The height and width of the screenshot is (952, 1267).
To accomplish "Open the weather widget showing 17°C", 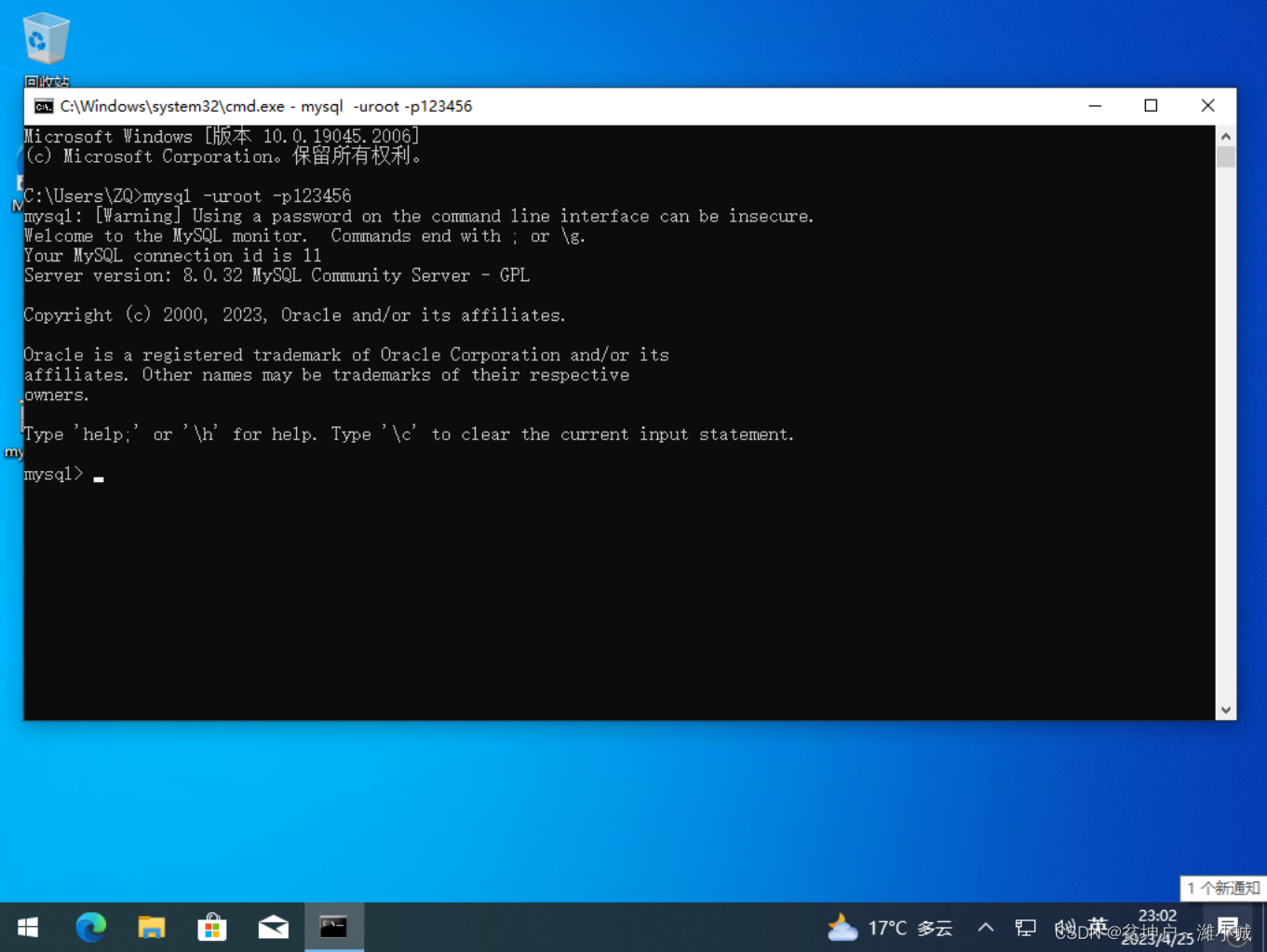I will pos(890,928).
